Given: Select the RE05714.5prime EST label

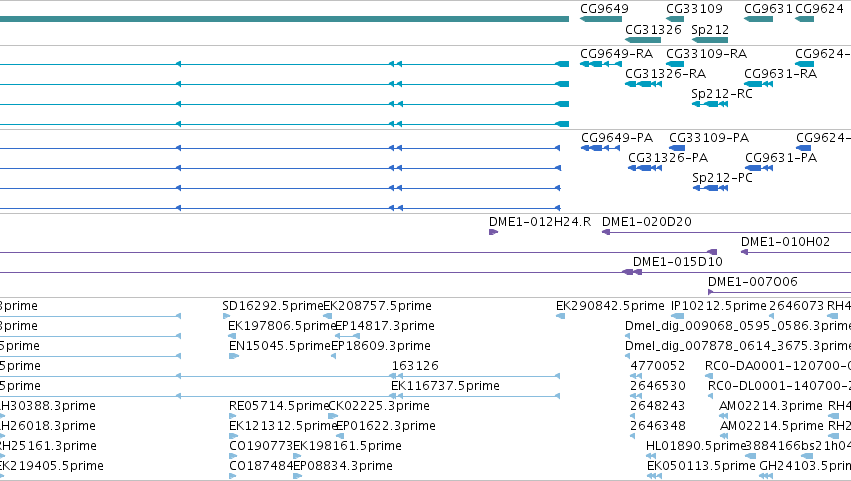Looking at the screenshot, I should click(279, 407).
